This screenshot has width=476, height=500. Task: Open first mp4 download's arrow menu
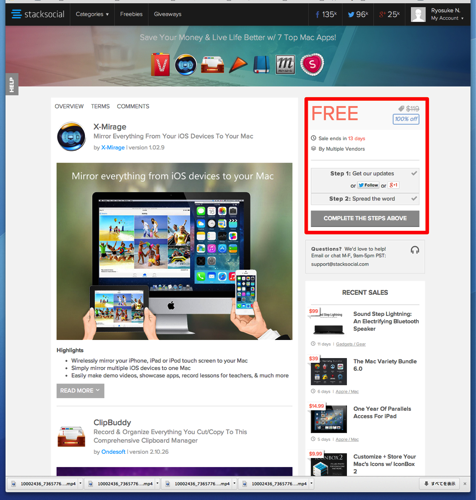(x=80, y=483)
